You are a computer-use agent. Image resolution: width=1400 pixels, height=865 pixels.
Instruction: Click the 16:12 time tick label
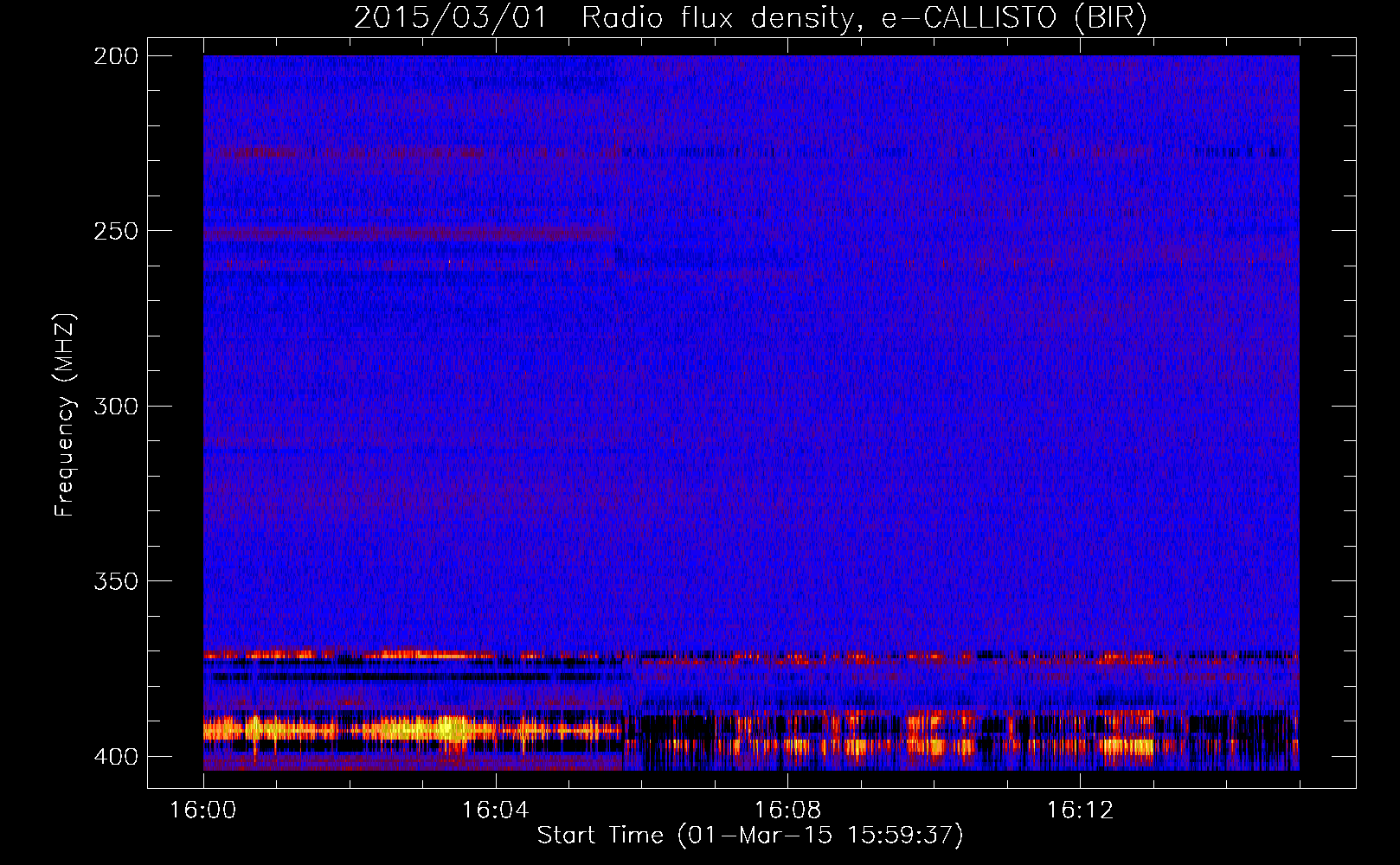point(1080,811)
